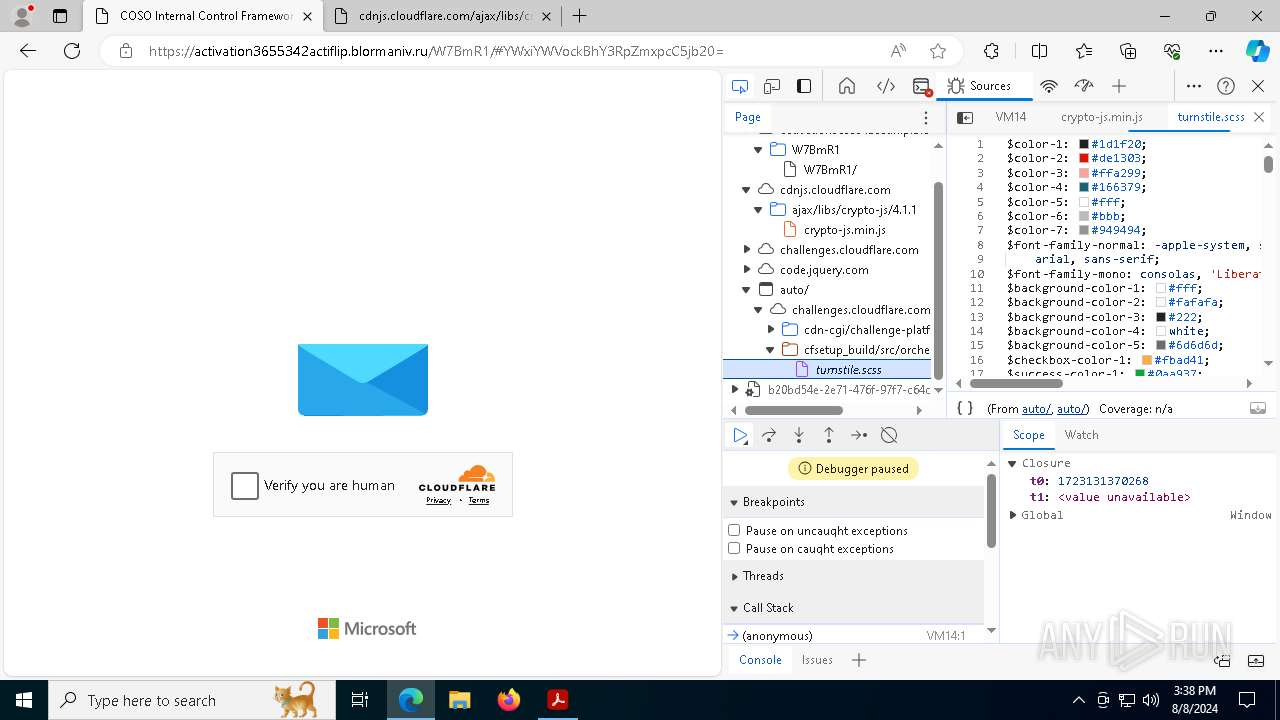The image size is (1280, 720).
Task: Open Firefox from the taskbar
Action: click(508, 700)
